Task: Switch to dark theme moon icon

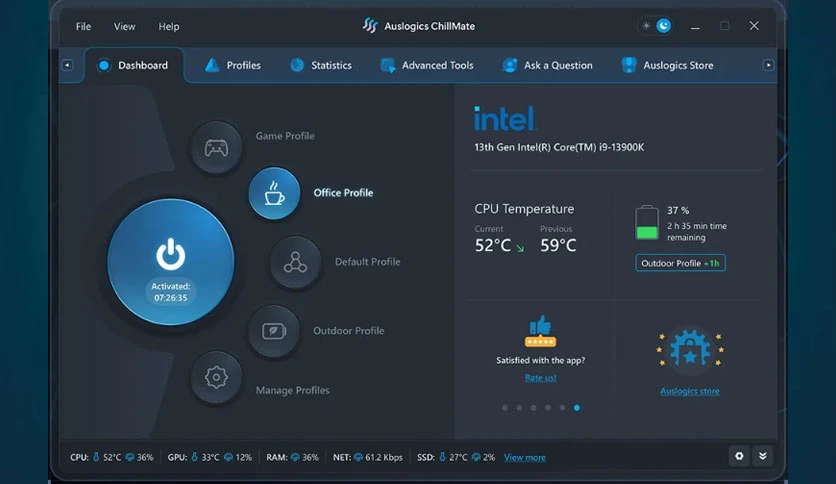Action: [664, 26]
